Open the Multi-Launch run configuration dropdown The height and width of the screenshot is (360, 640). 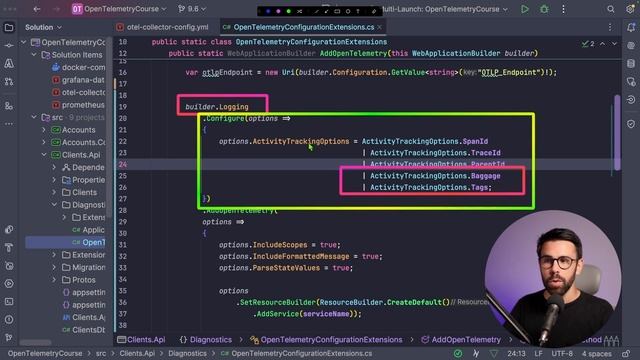445,9
